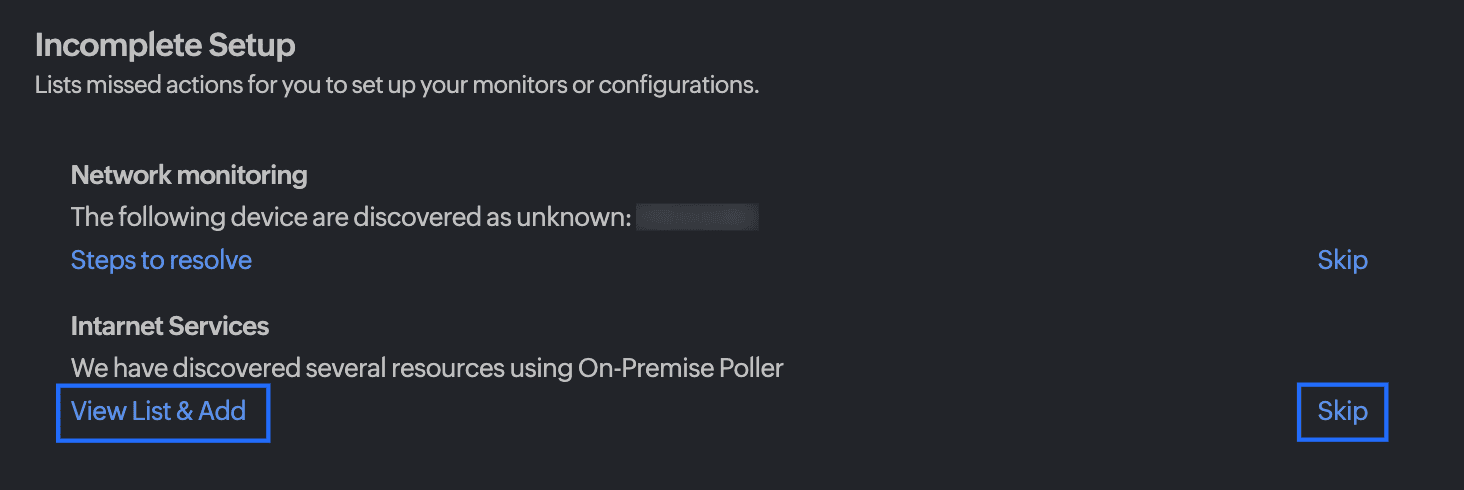Image resolution: width=1464 pixels, height=490 pixels.
Task: Click the blurred device name
Action: 697,217
